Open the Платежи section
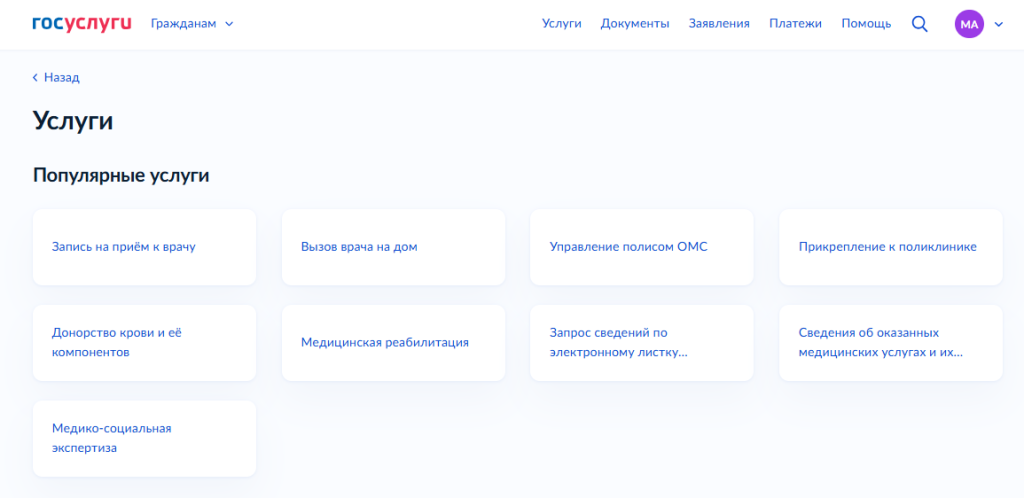This screenshot has width=1024, height=498. click(x=795, y=24)
